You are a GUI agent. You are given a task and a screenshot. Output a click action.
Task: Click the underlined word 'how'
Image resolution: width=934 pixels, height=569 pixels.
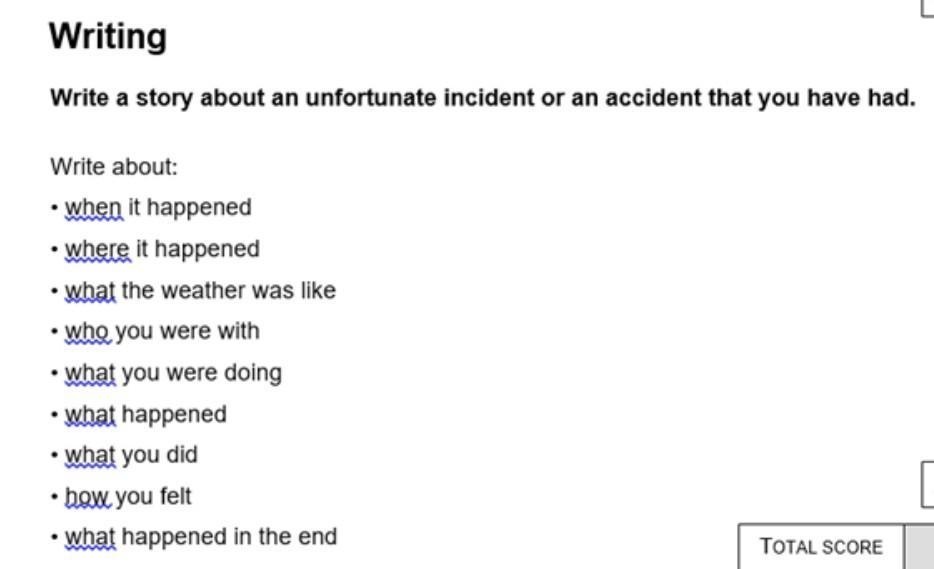coord(88,496)
